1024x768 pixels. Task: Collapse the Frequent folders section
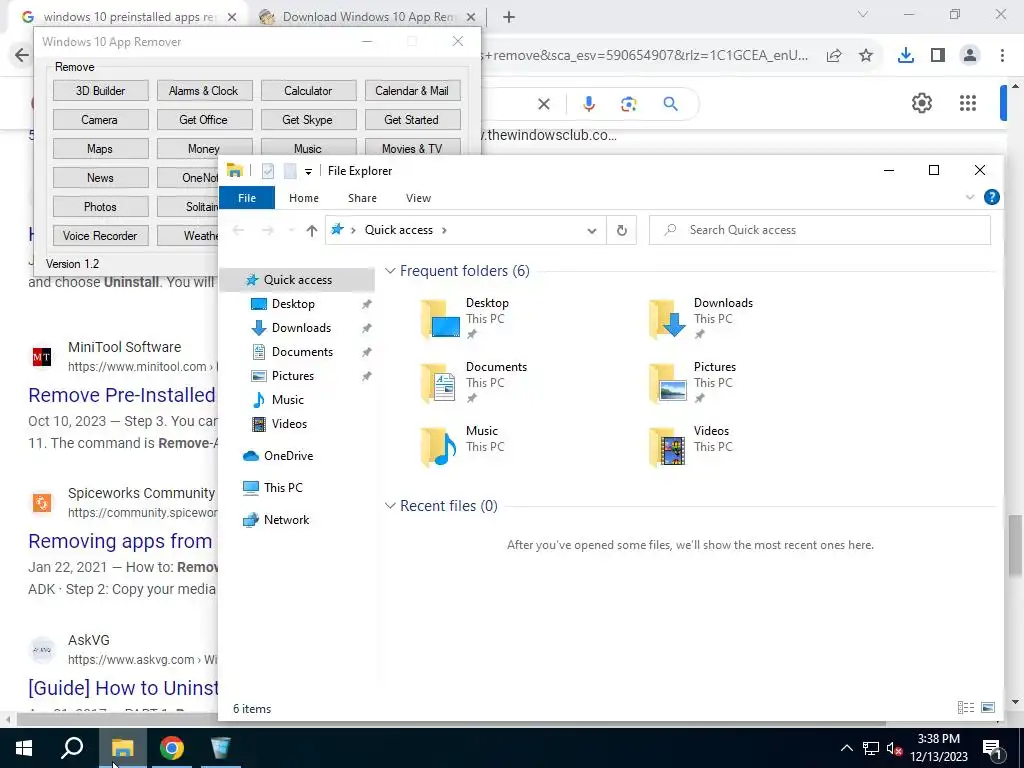coord(390,270)
